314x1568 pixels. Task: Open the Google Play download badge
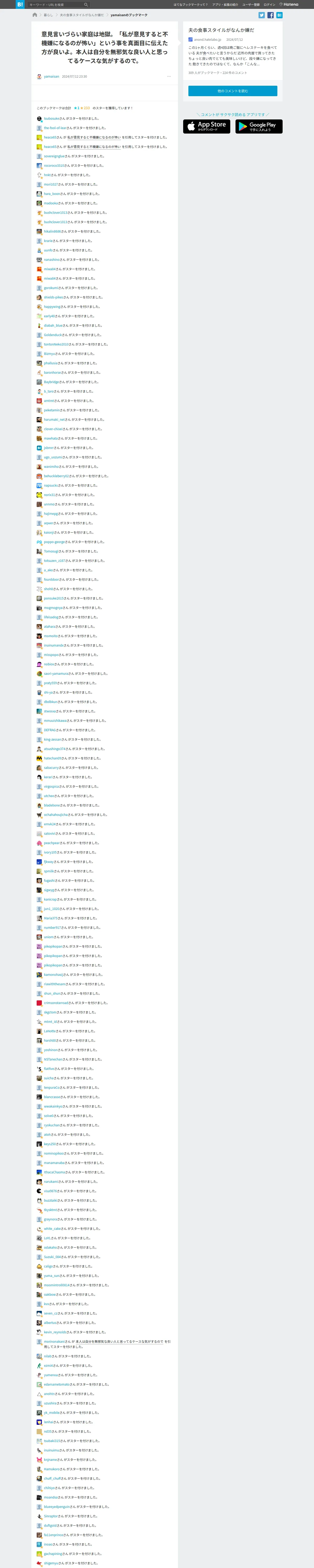(x=259, y=126)
